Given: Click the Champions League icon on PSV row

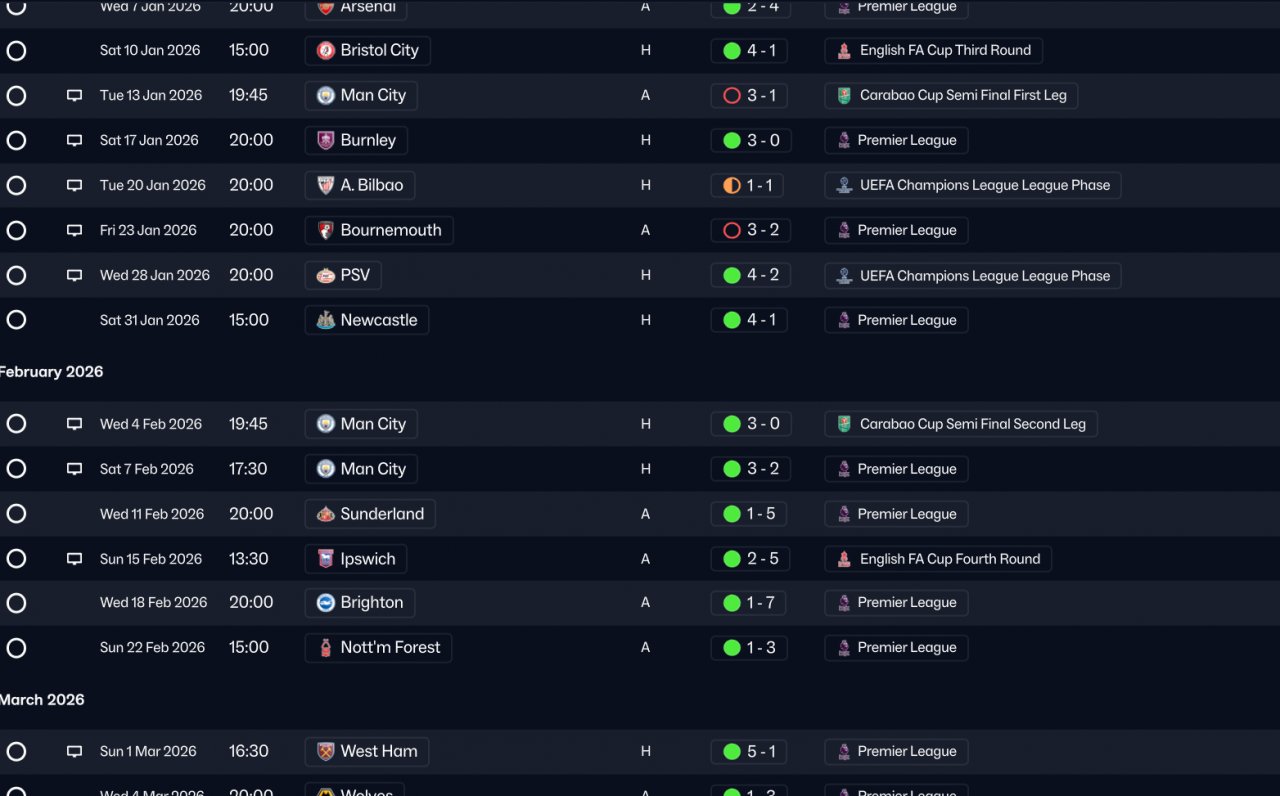Looking at the screenshot, I should pyautogui.click(x=844, y=276).
